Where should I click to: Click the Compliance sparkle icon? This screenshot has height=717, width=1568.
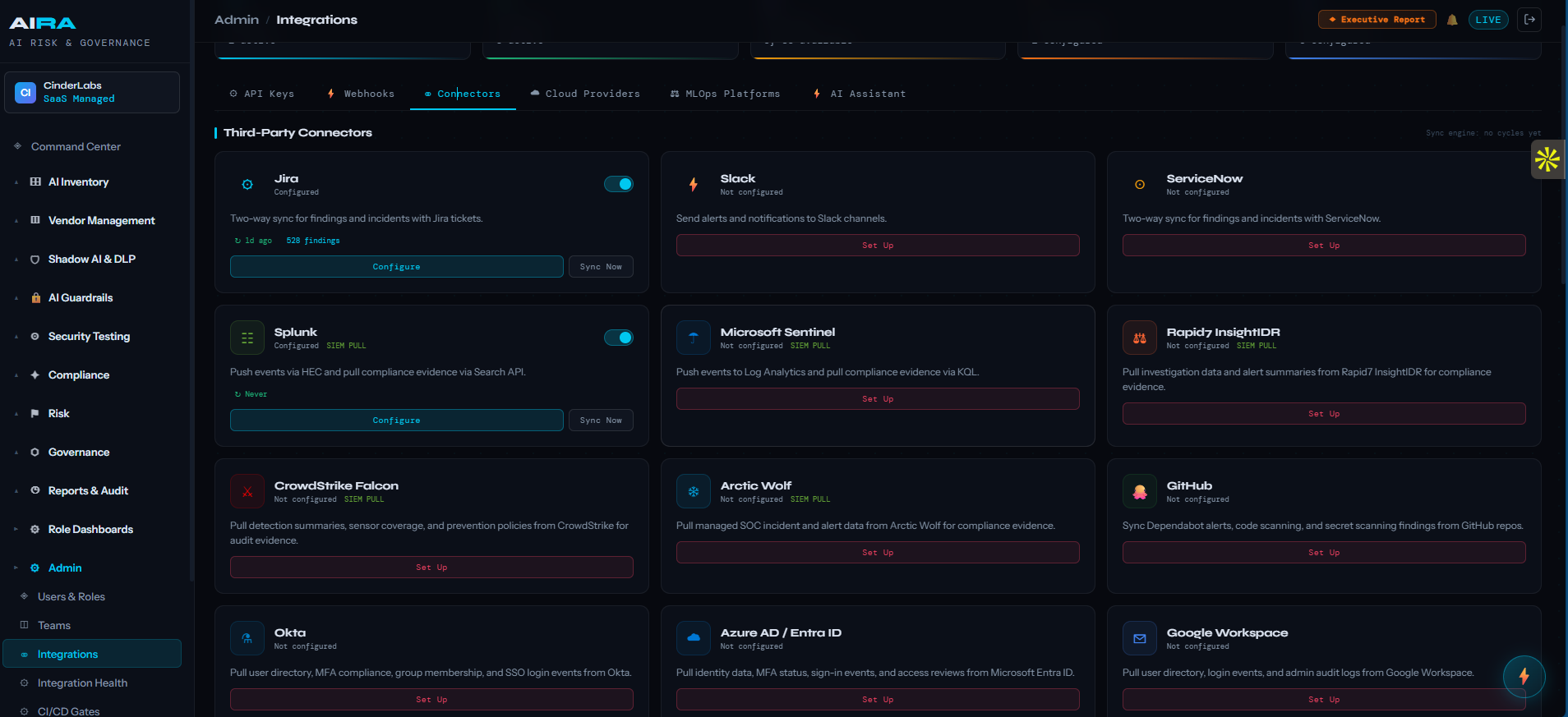pos(35,375)
